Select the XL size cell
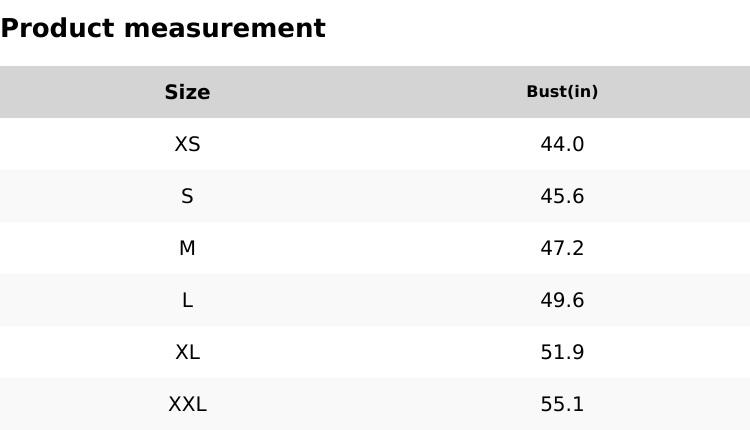Image resolution: width=750 pixels, height=430 pixels. 187,352
